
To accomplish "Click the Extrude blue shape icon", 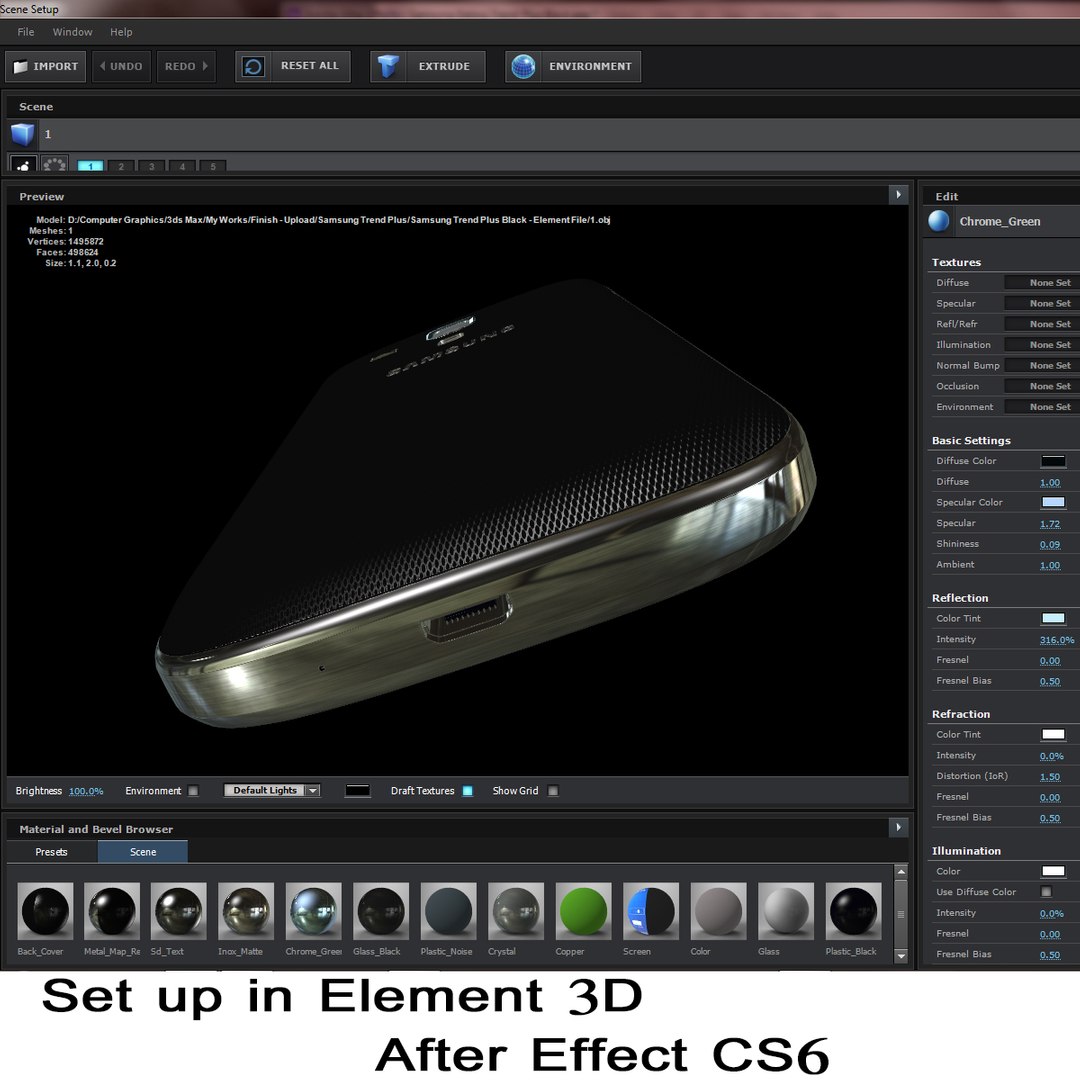I will coord(388,67).
